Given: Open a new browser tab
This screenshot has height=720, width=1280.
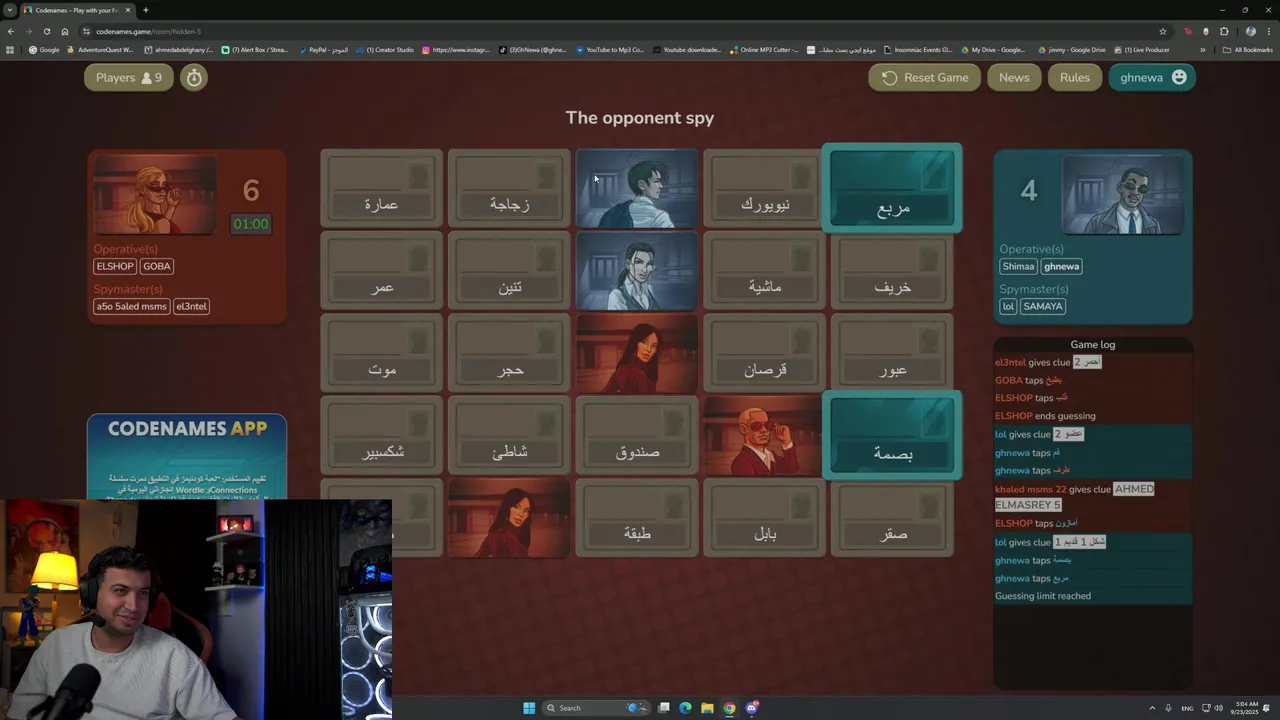Looking at the screenshot, I should click(145, 10).
